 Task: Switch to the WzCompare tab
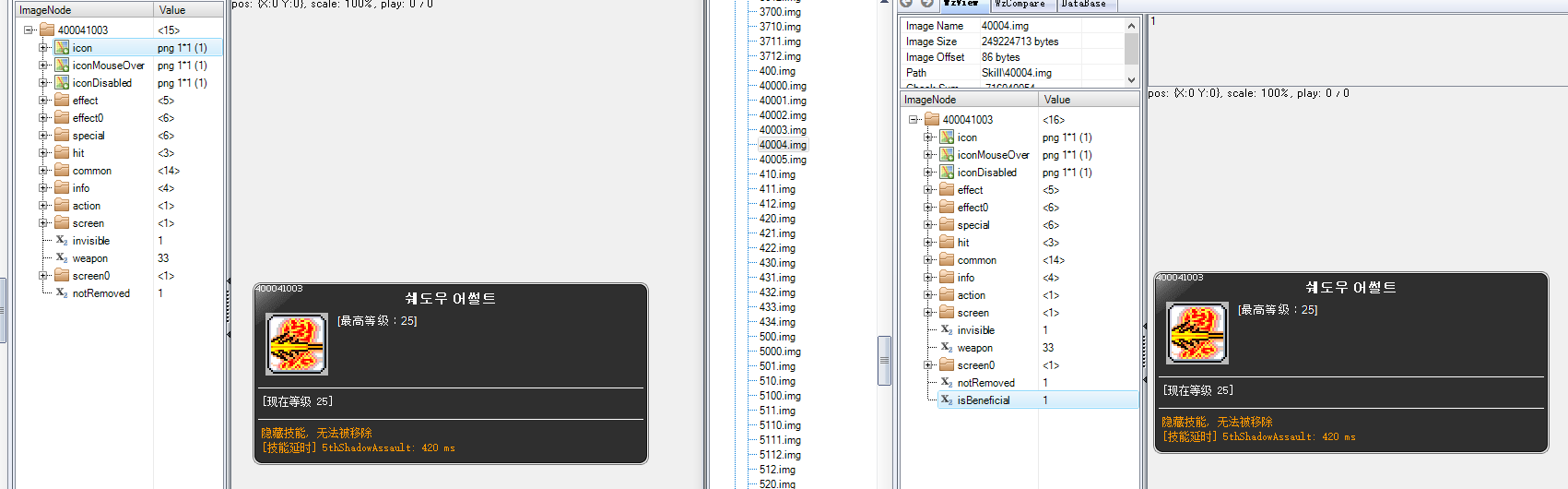1020,5
